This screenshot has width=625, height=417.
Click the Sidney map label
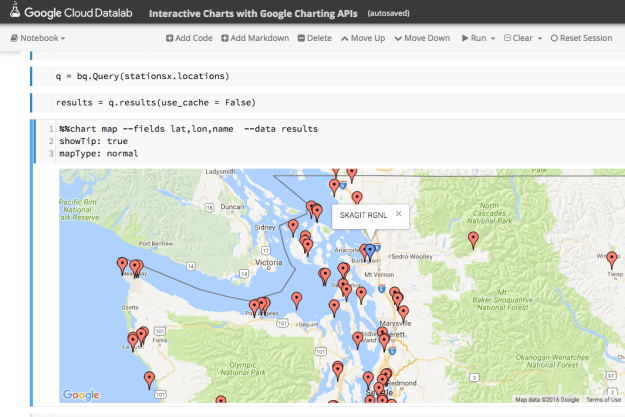point(265,227)
